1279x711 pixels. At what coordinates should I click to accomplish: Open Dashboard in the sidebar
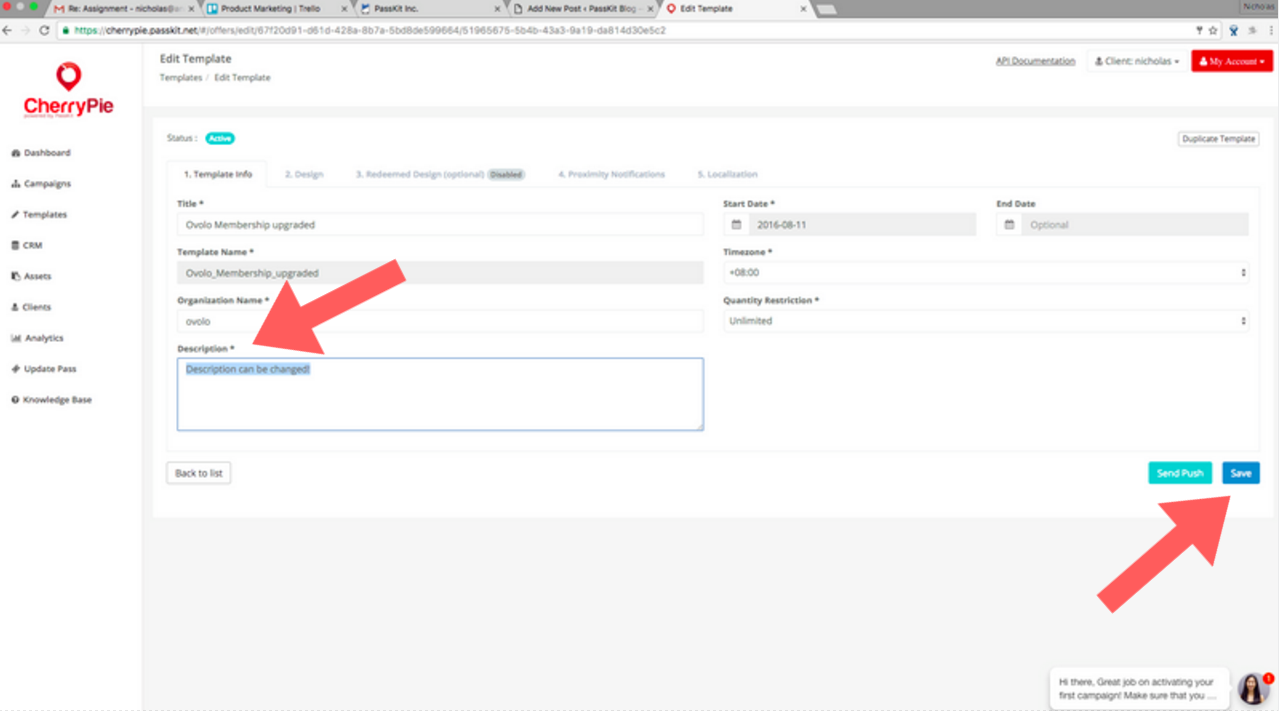[41, 153]
